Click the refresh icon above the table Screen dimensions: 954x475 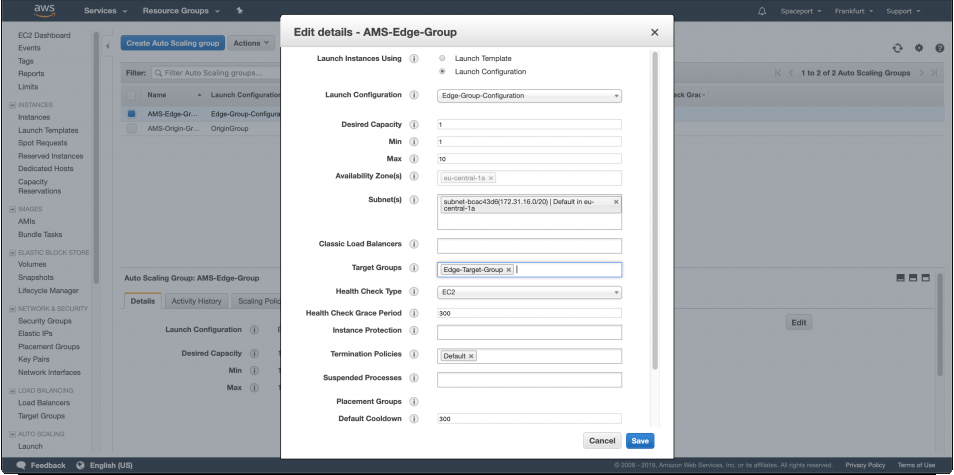[x=897, y=49]
